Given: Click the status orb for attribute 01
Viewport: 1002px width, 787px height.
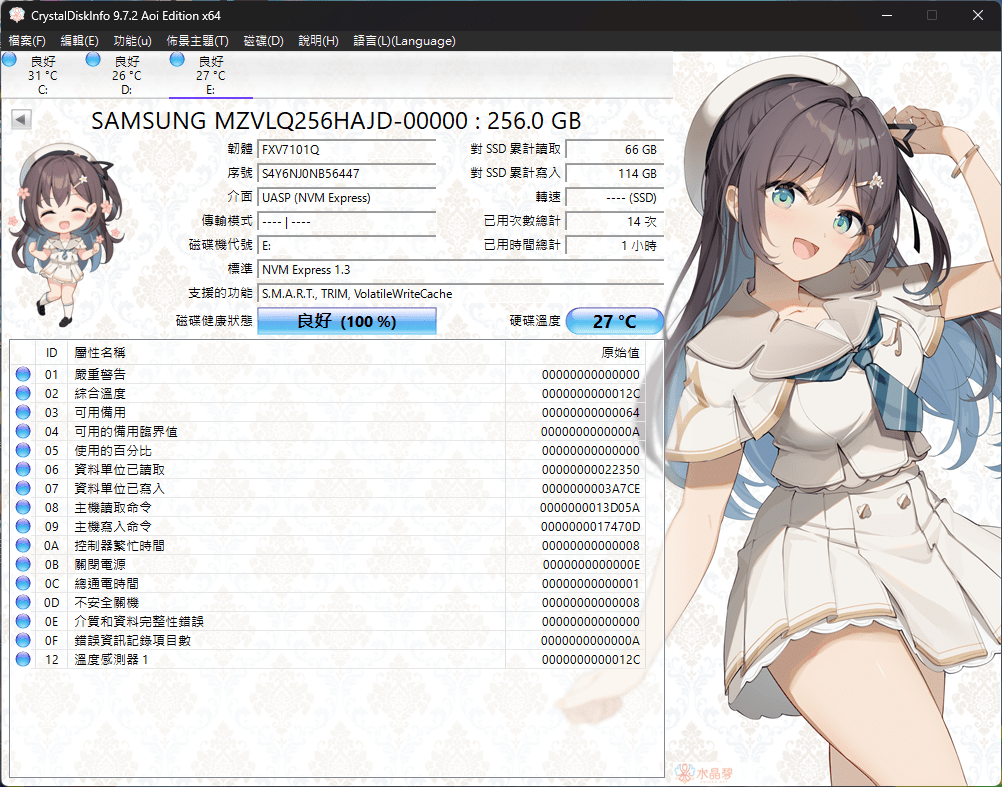Looking at the screenshot, I should tap(23, 374).
